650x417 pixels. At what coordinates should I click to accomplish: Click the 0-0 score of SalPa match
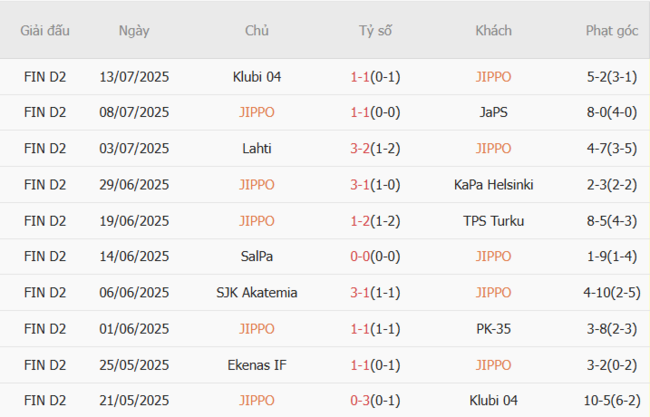pos(361,256)
